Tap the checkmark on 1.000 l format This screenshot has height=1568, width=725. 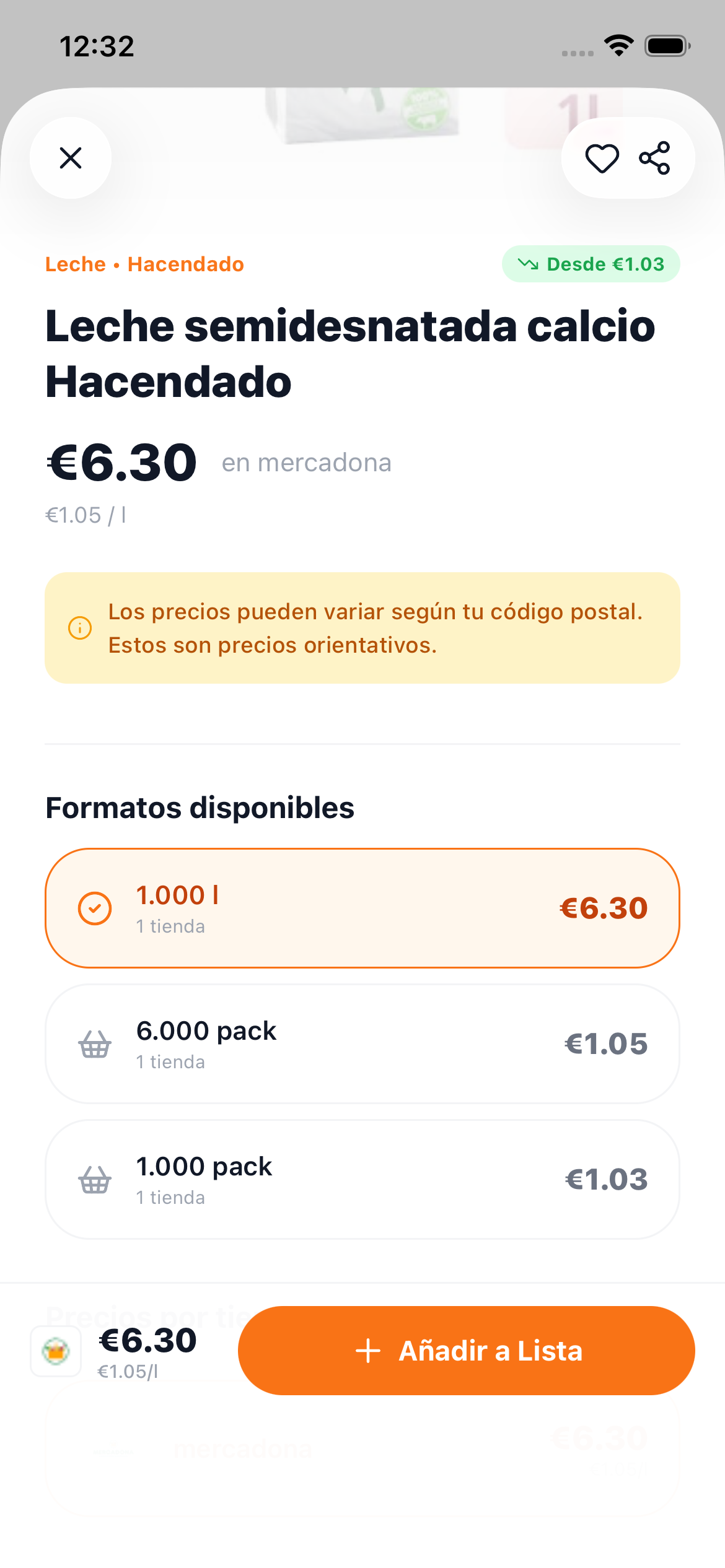click(x=95, y=908)
